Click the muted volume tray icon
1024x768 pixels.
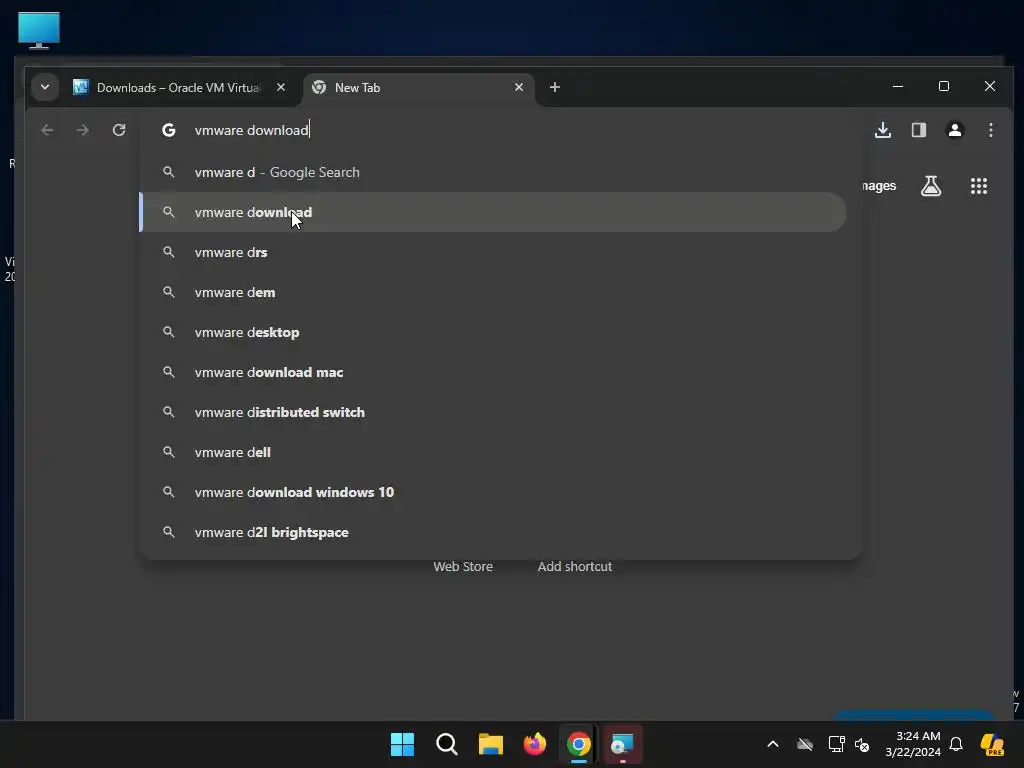pyautogui.click(x=862, y=744)
